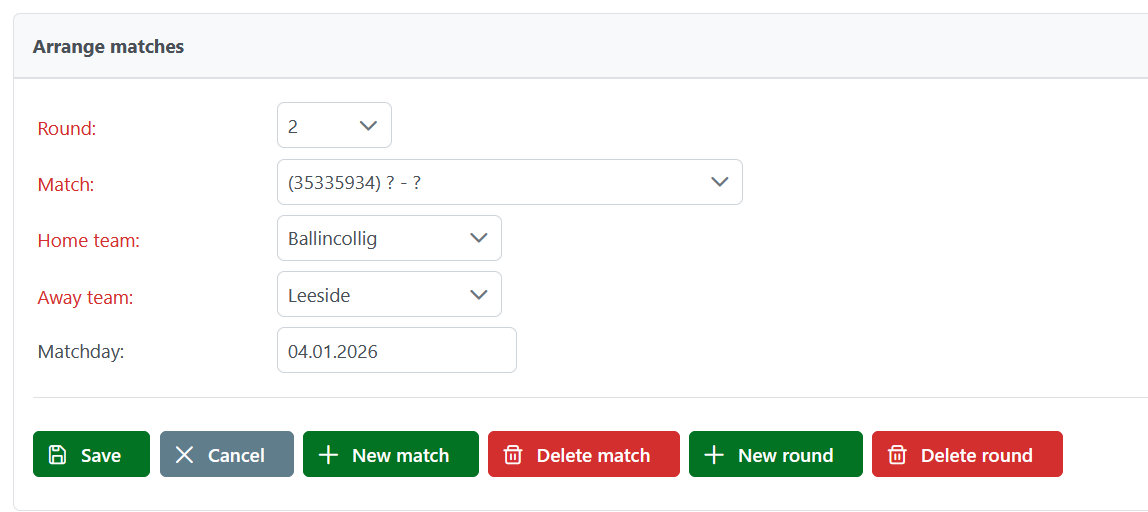Add a match via New match text
Image resolution: width=1148 pixels, height=512 pixels.
point(400,455)
